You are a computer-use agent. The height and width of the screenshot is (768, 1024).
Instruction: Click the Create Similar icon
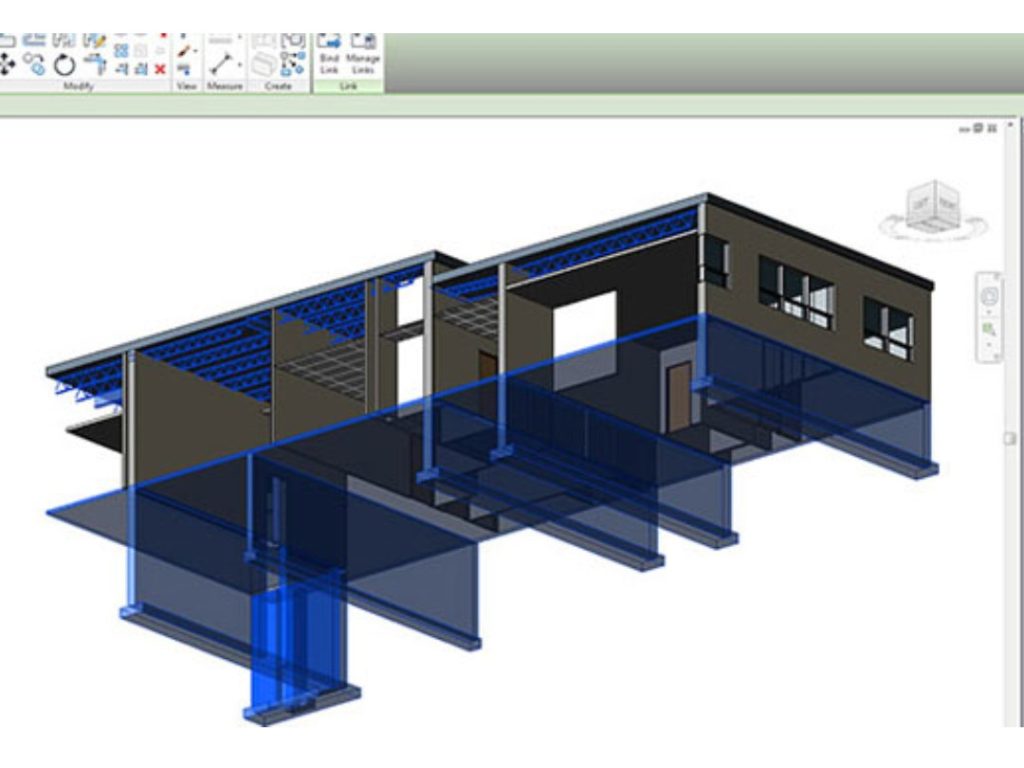293,64
